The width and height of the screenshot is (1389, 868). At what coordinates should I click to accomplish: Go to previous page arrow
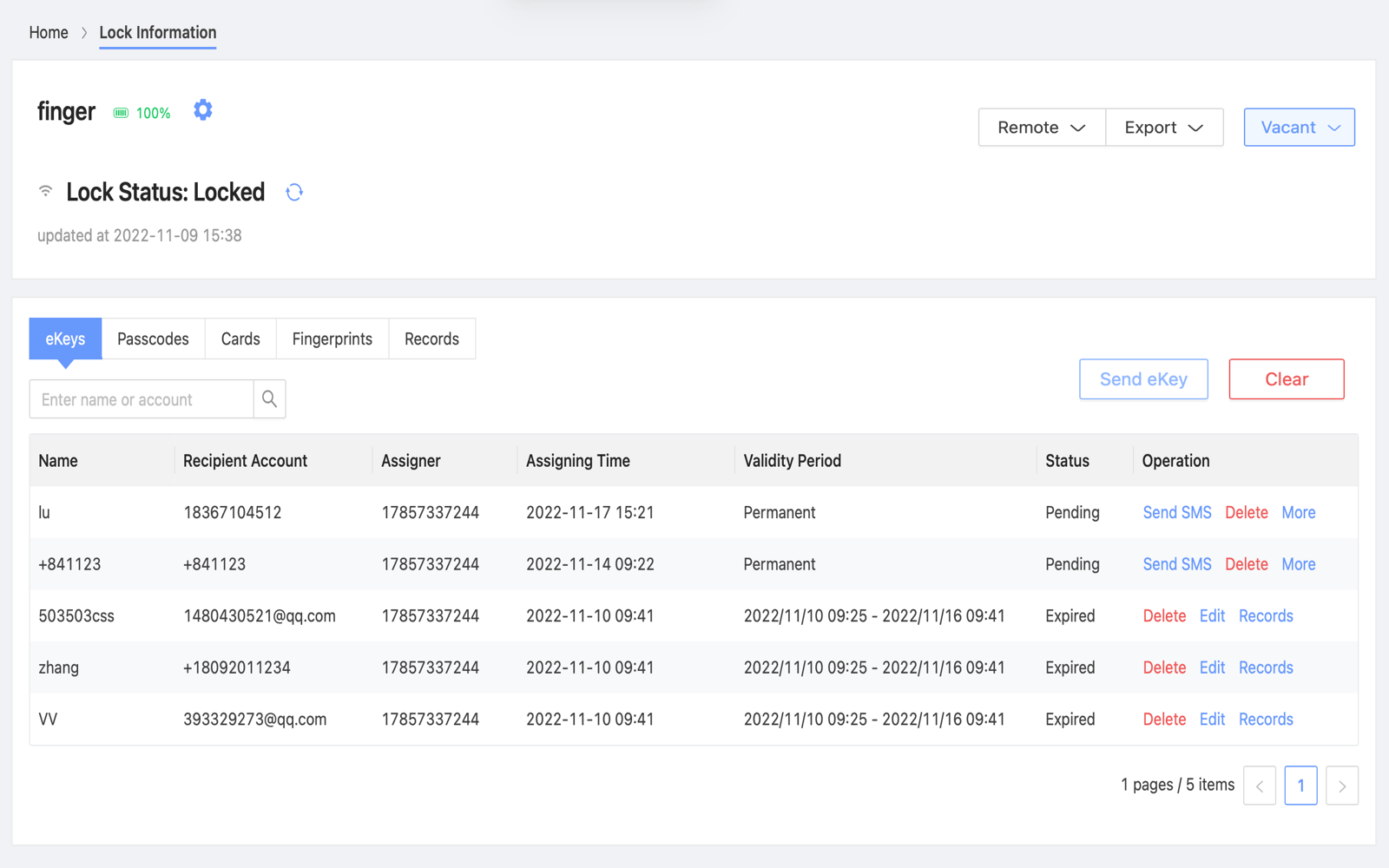pyautogui.click(x=1260, y=786)
